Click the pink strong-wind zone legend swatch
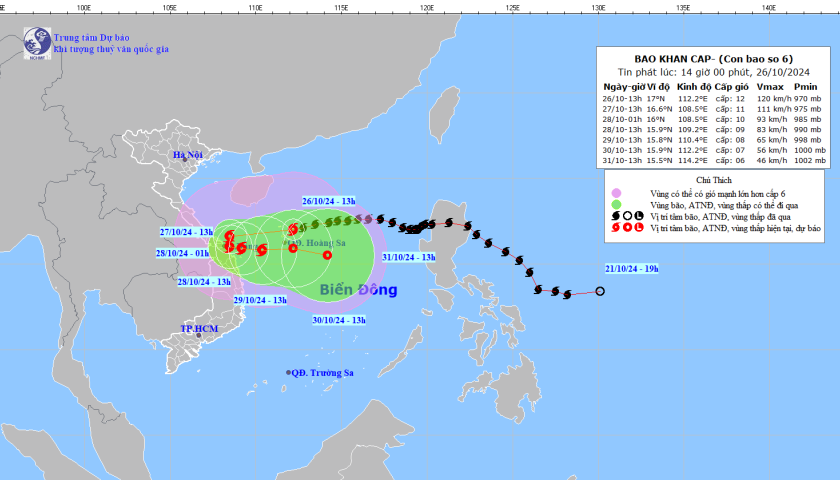 (x=616, y=191)
